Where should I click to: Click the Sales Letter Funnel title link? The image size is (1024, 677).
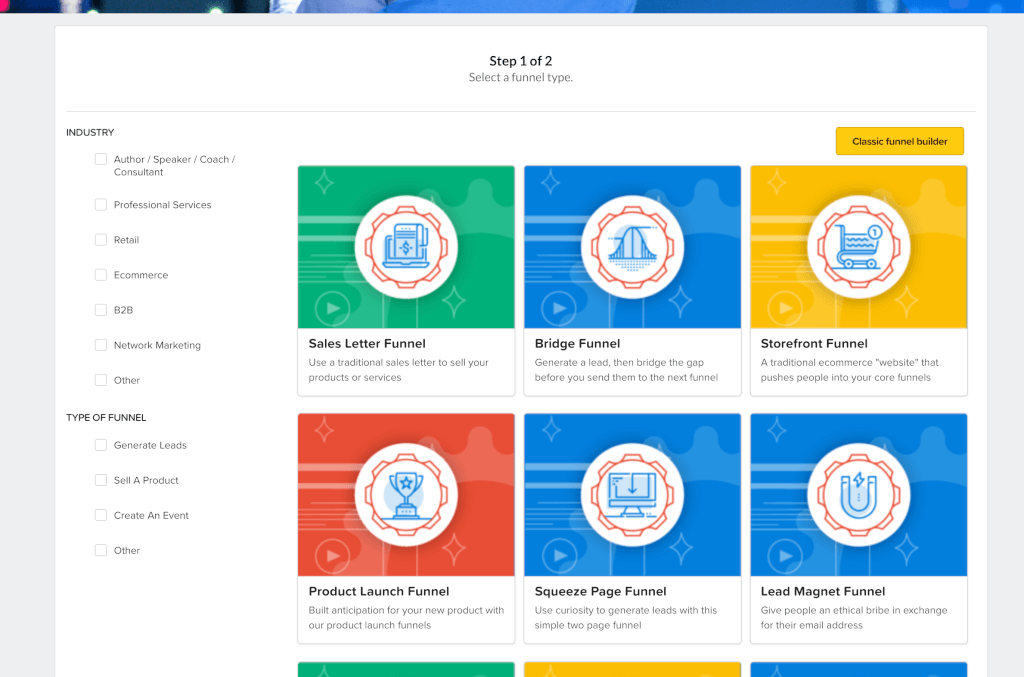[365, 342]
